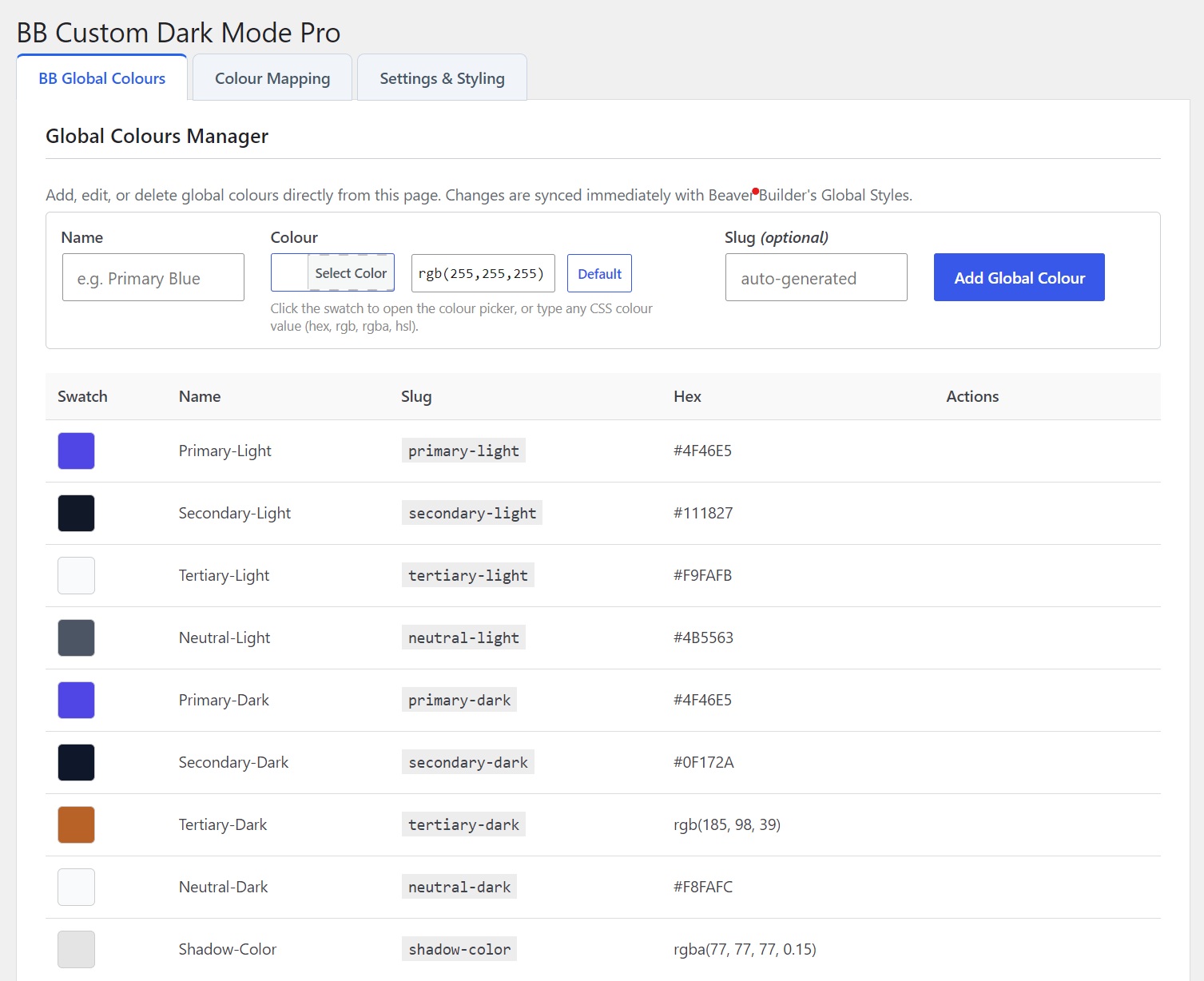Click the rgb(185, 98, 39) colour value
This screenshot has width=1204, height=981.
(727, 824)
